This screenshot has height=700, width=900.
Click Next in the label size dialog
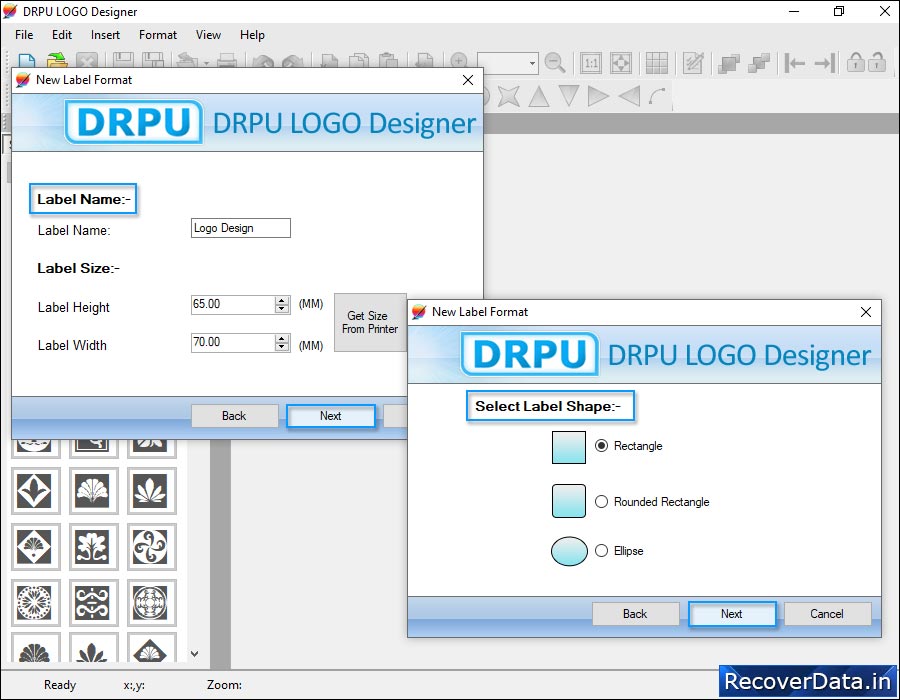(x=331, y=416)
